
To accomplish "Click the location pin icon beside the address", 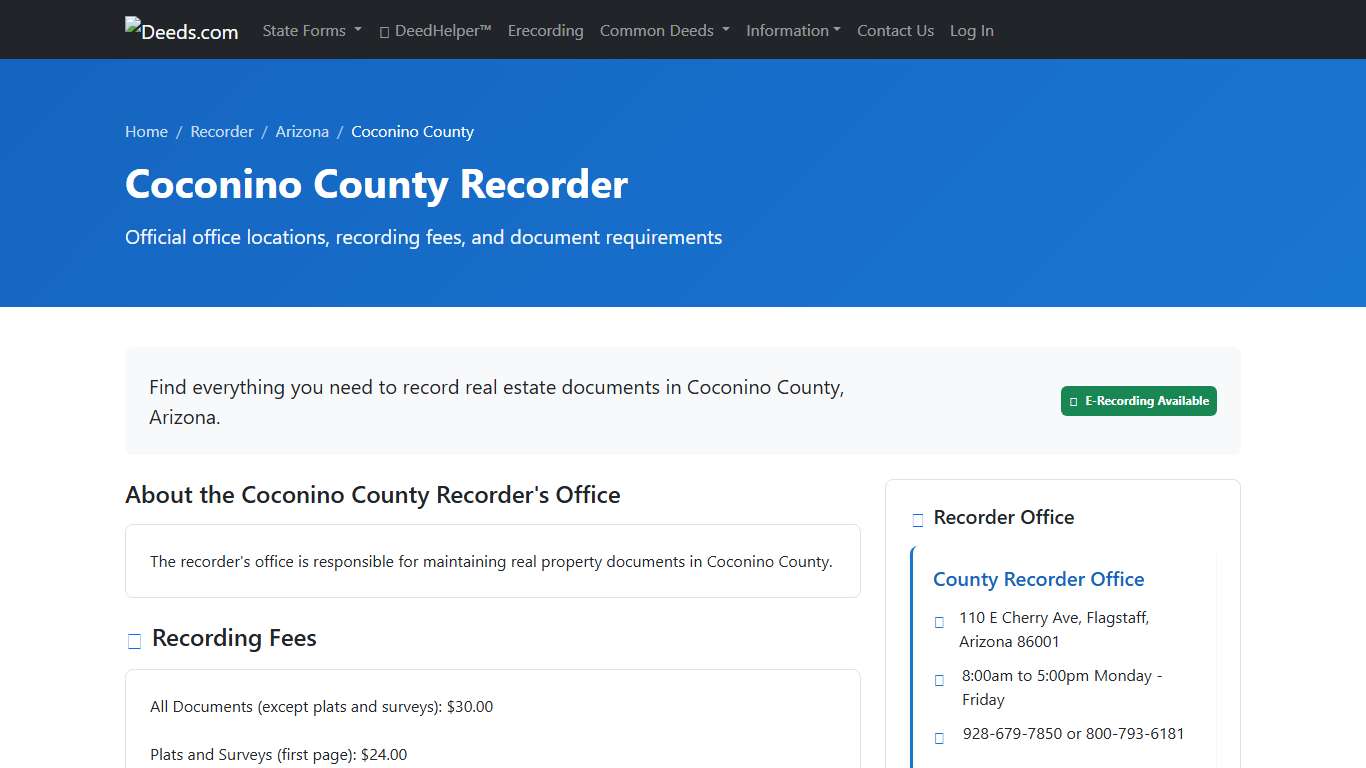I will [x=939, y=621].
